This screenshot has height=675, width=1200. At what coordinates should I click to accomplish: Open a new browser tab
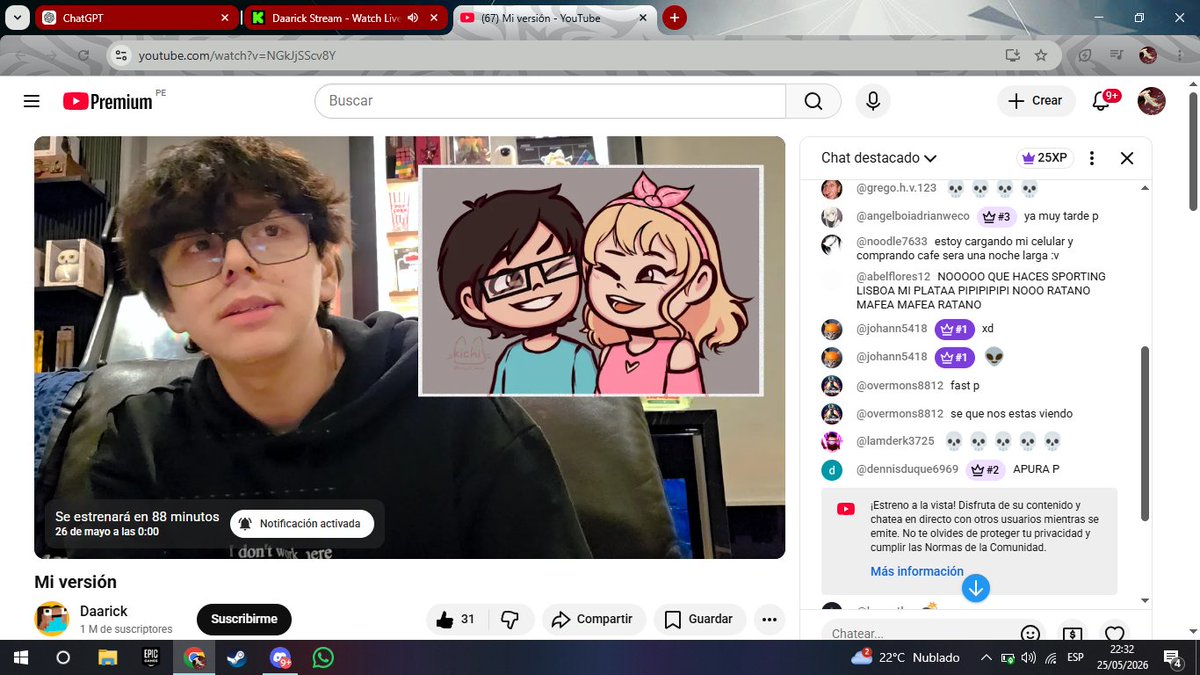[x=675, y=17]
